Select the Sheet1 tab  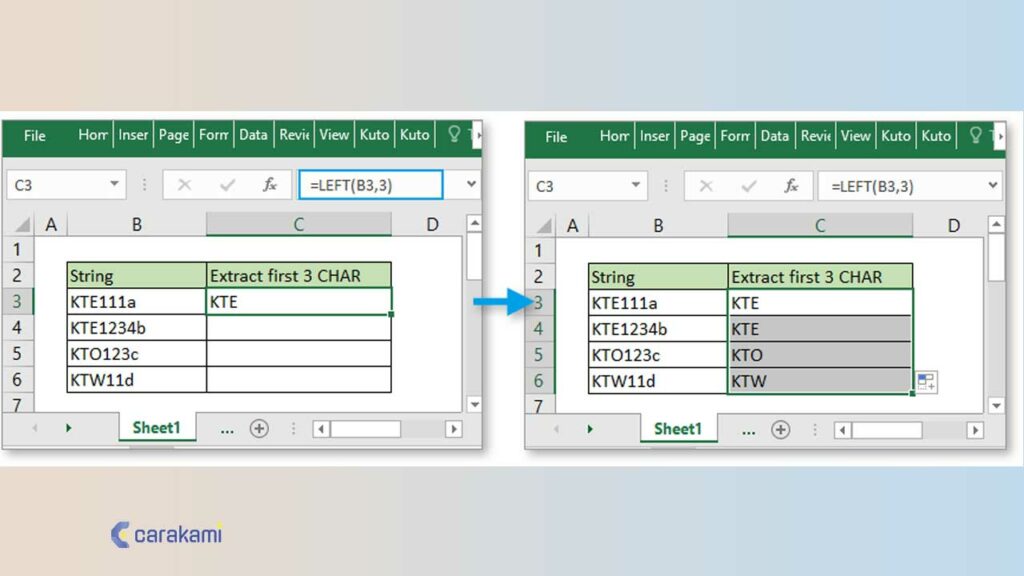point(156,428)
